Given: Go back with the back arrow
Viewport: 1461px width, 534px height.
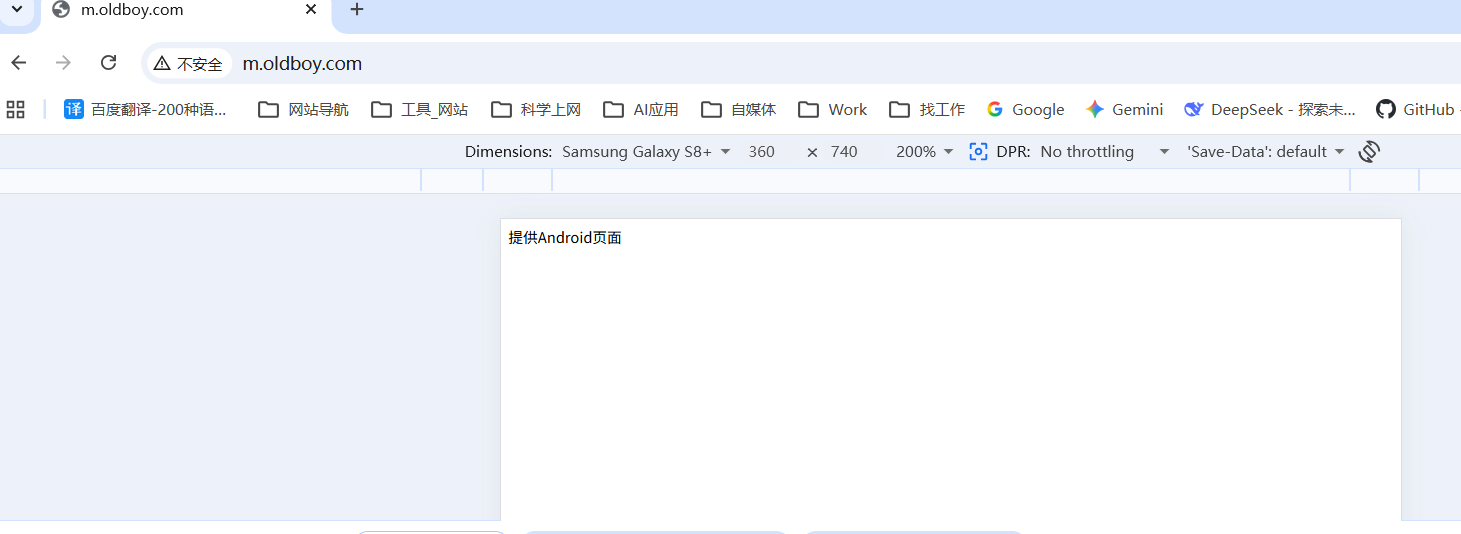Looking at the screenshot, I should pos(19,63).
